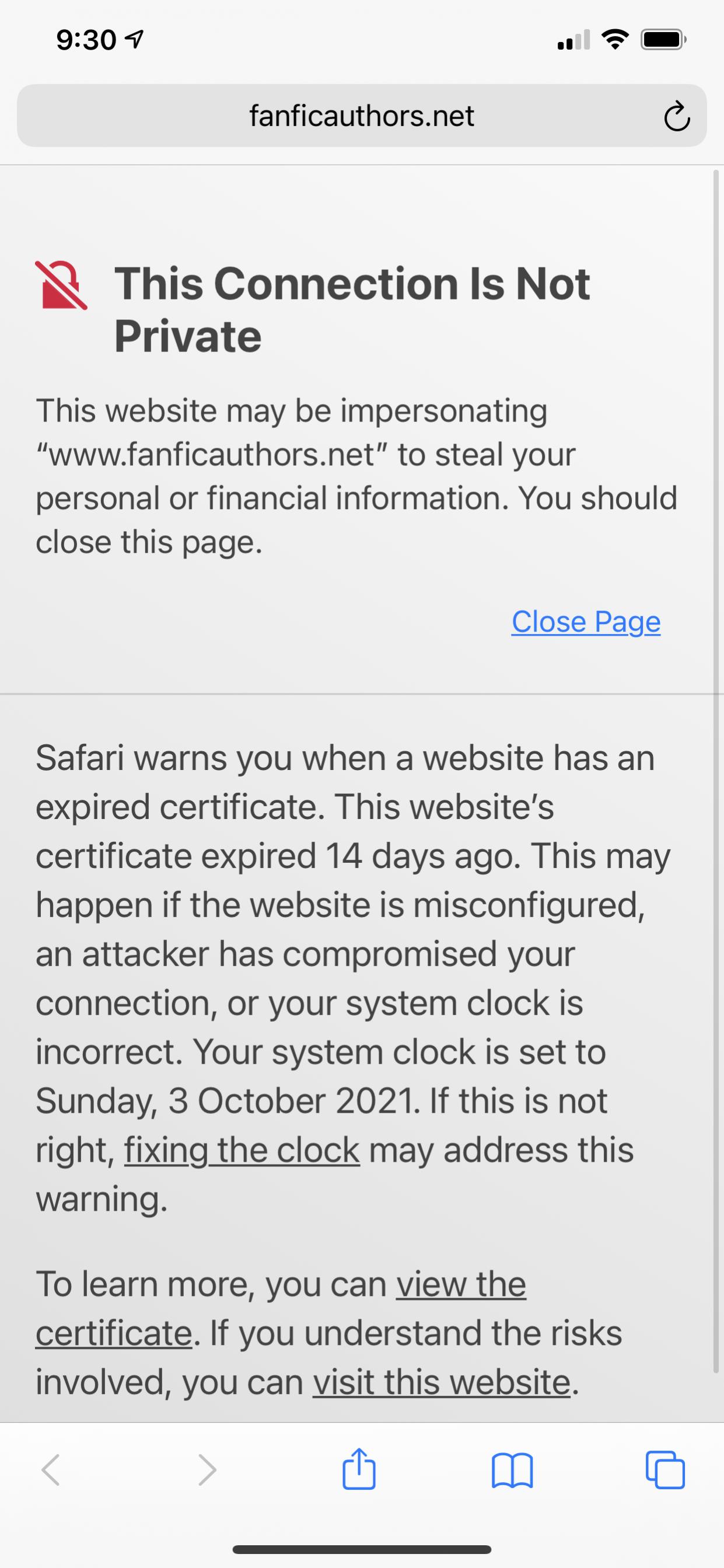Tap the battery indicator in status bar

point(663,40)
